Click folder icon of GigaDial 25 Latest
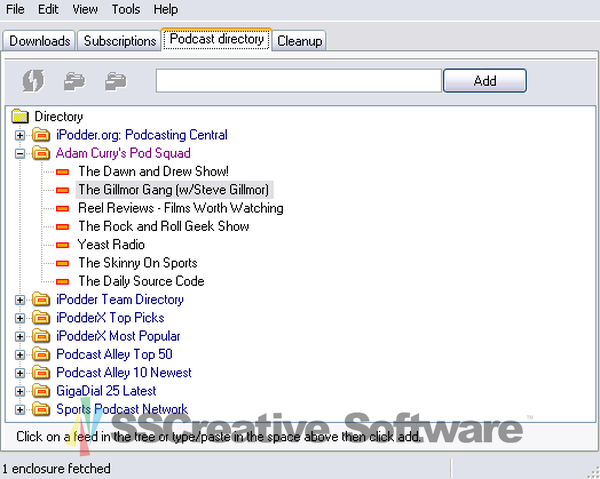Screen dimensions: 600x479 pos(41,391)
